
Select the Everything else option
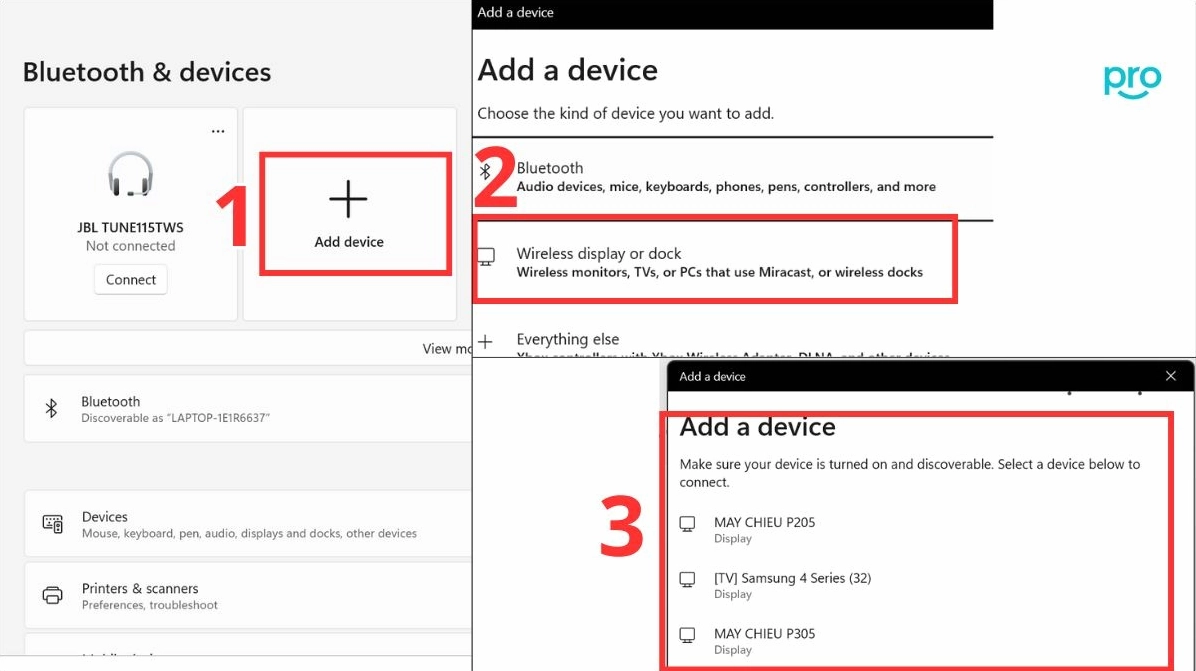coord(567,340)
